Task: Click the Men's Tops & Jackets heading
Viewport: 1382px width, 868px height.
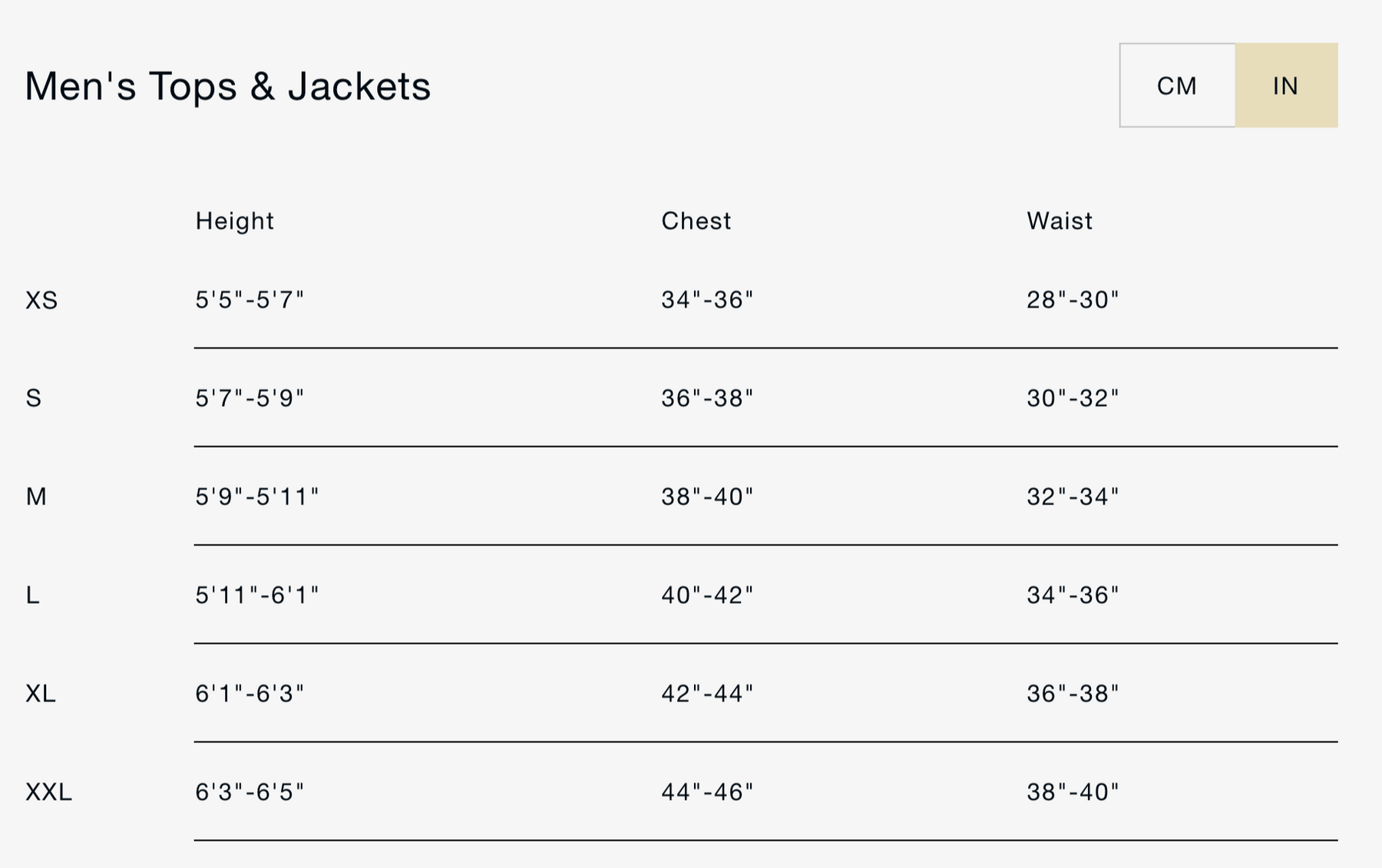Action: click(x=227, y=85)
